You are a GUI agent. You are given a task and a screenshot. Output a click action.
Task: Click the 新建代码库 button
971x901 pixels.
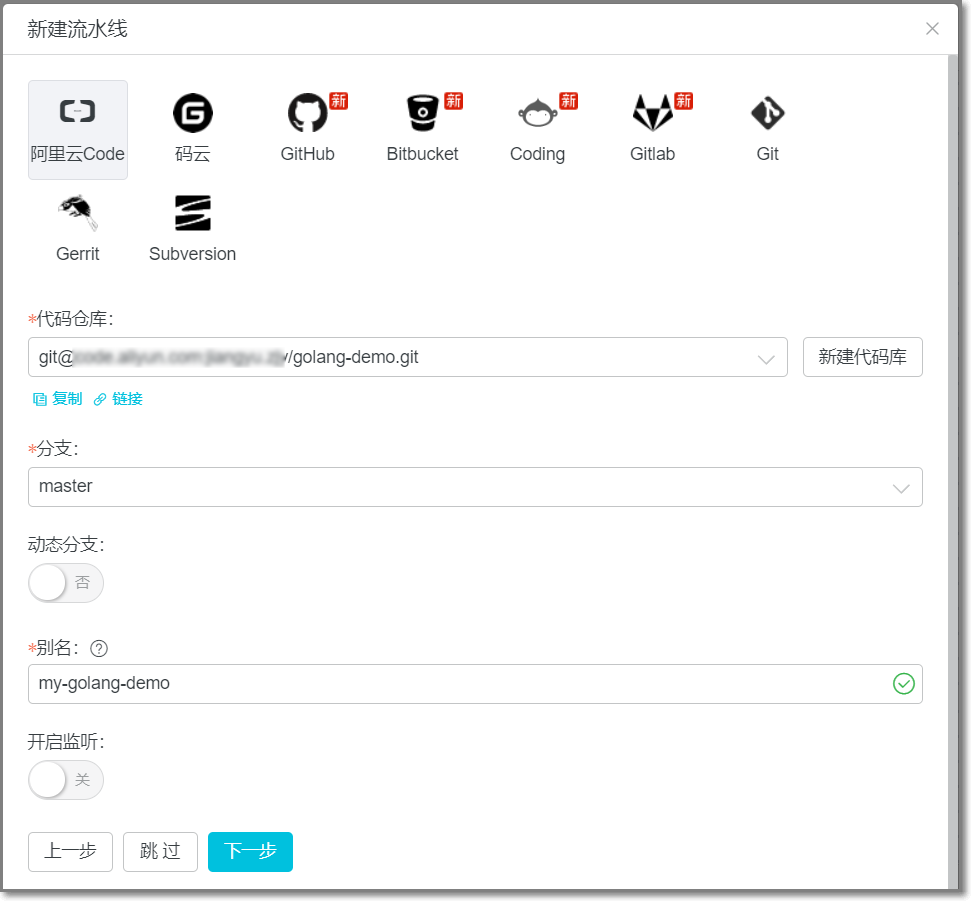pos(863,357)
